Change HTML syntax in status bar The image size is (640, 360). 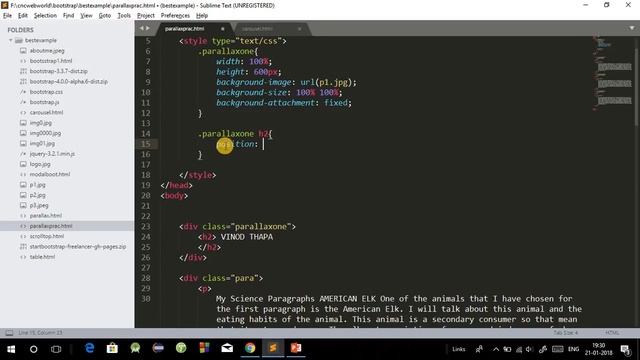[612, 333]
